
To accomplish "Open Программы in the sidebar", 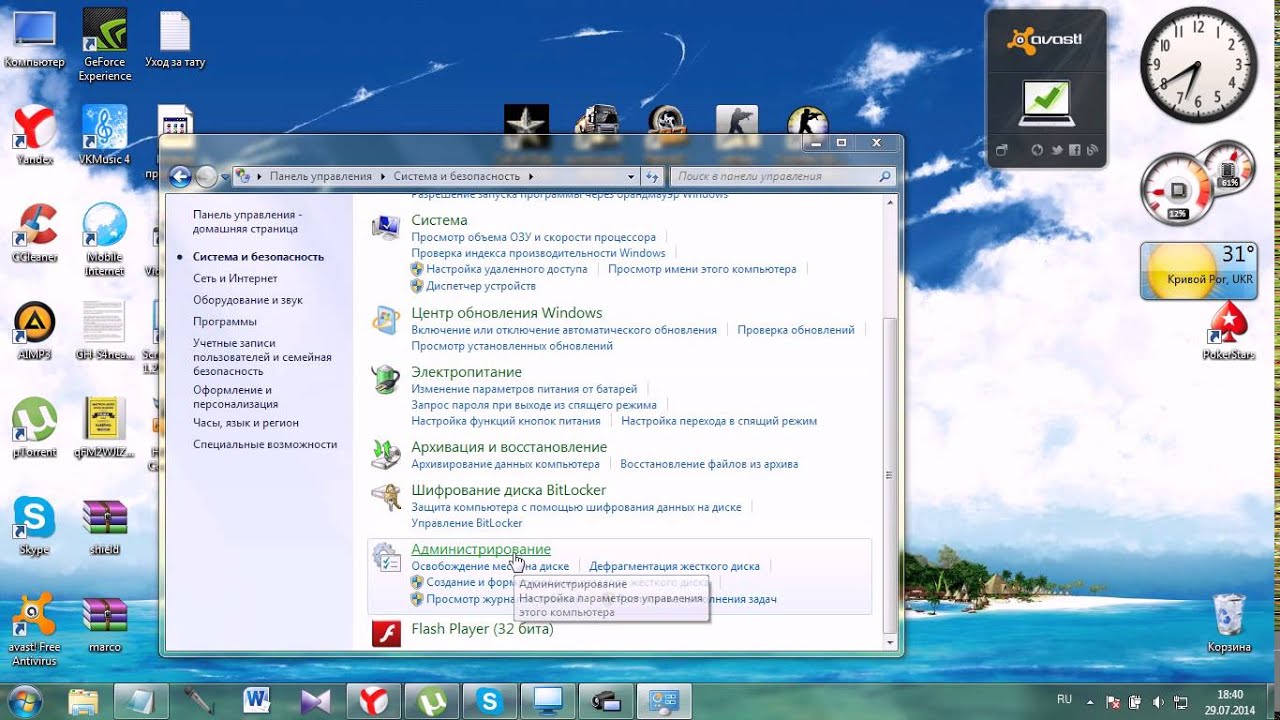I will (225, 322).
